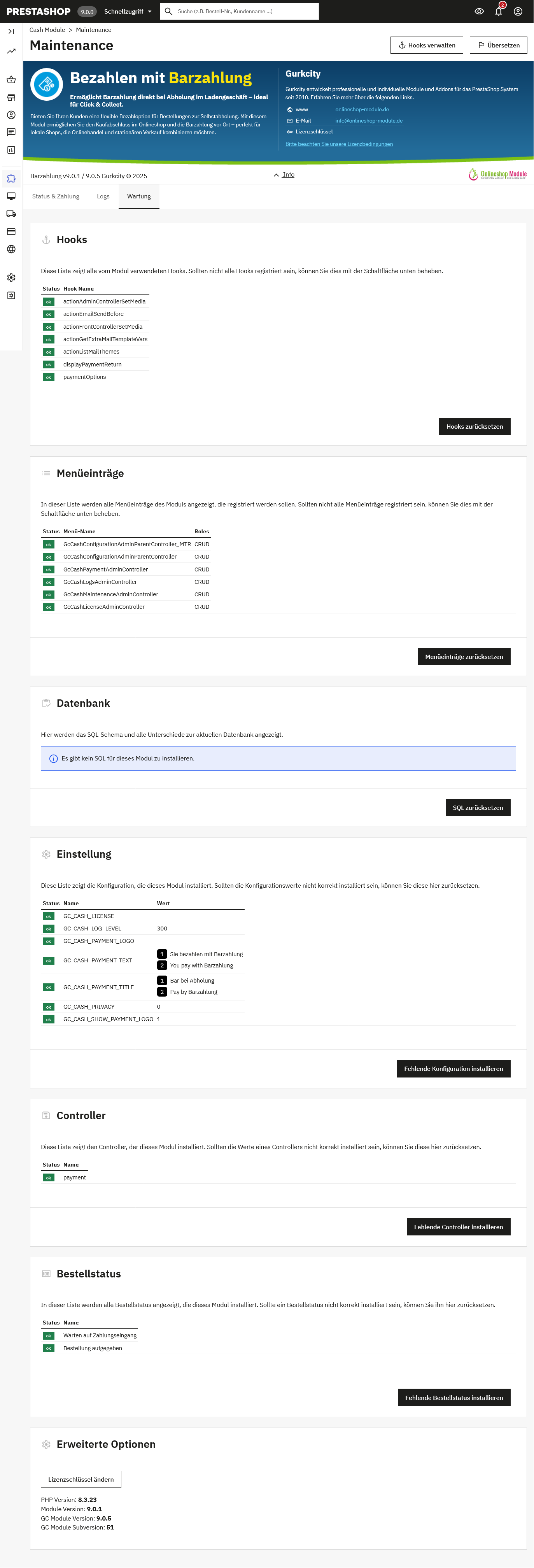Expand the Schnellzugriff dropdown
Image resolution: width=534 pixels, height=1568 pixels.
coord(128,11)
